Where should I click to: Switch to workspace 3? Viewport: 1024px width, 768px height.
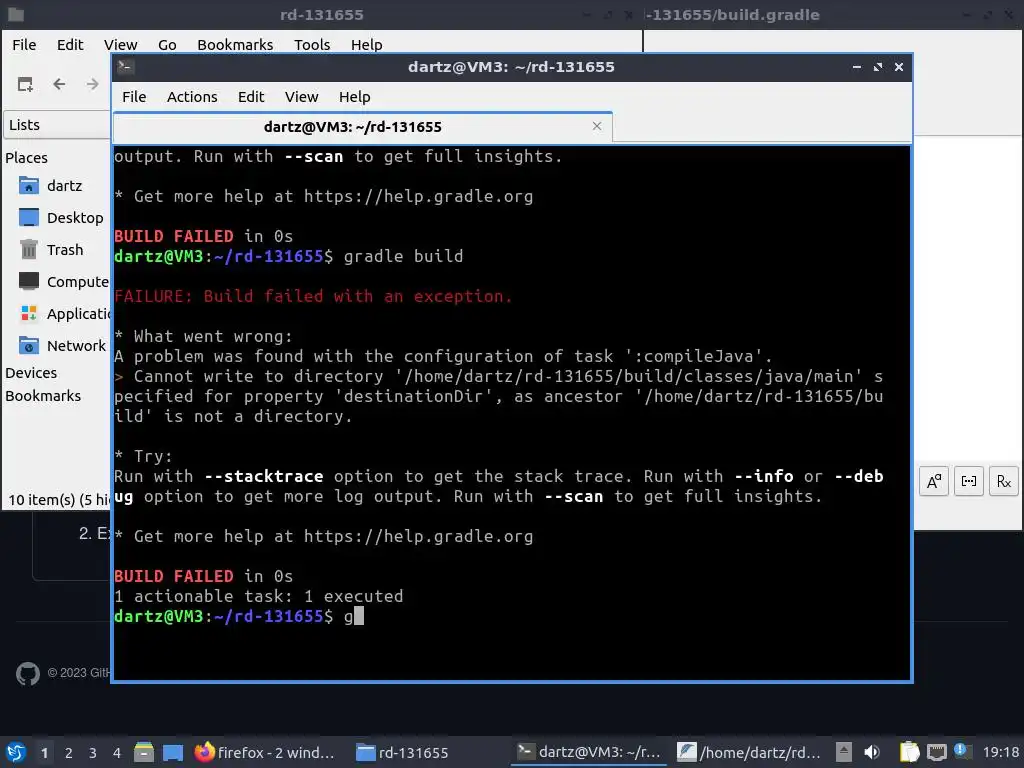coord(93,753)
